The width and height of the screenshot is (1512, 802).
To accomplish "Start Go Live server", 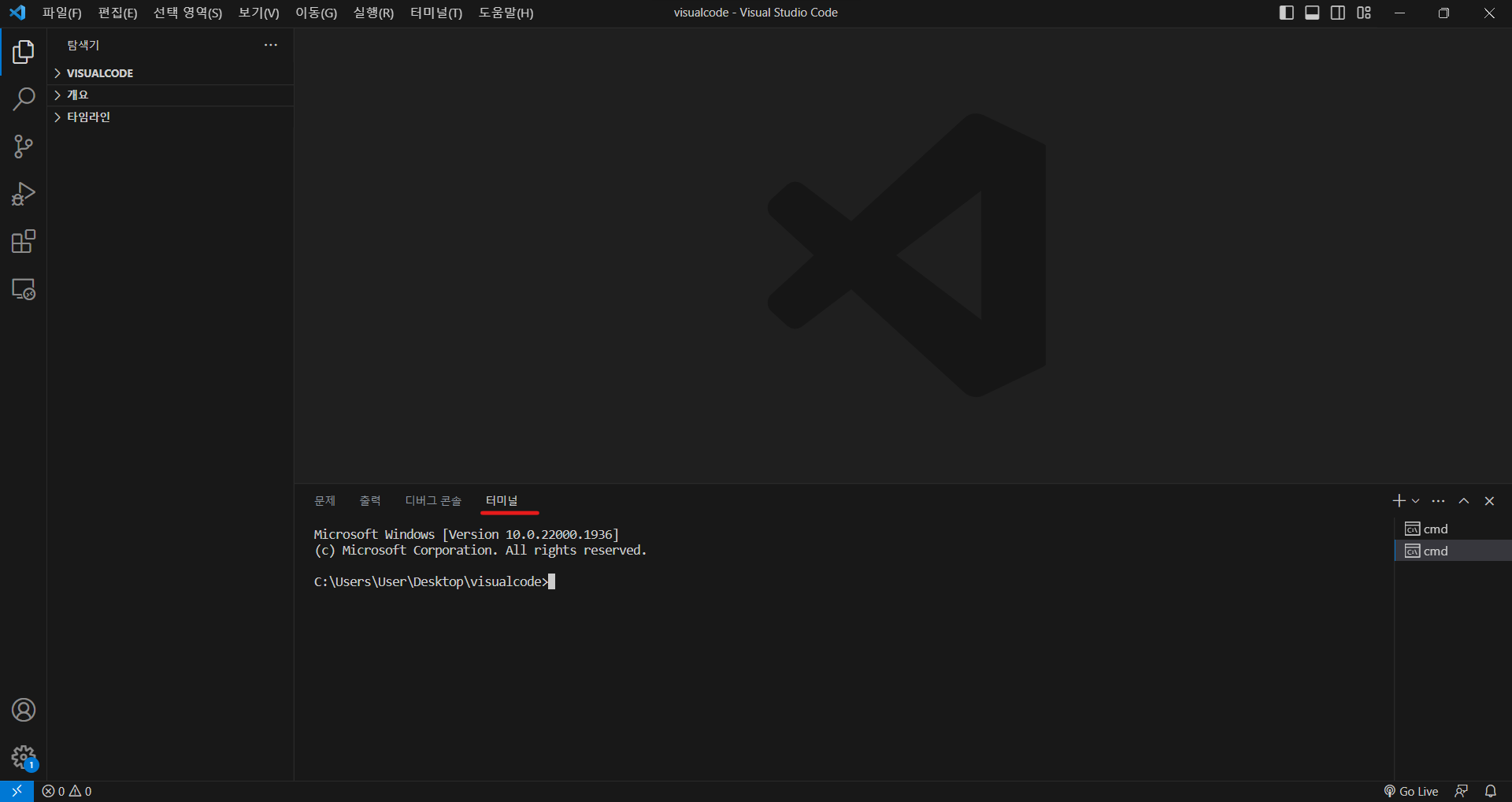I will [x=1411, y=791].
